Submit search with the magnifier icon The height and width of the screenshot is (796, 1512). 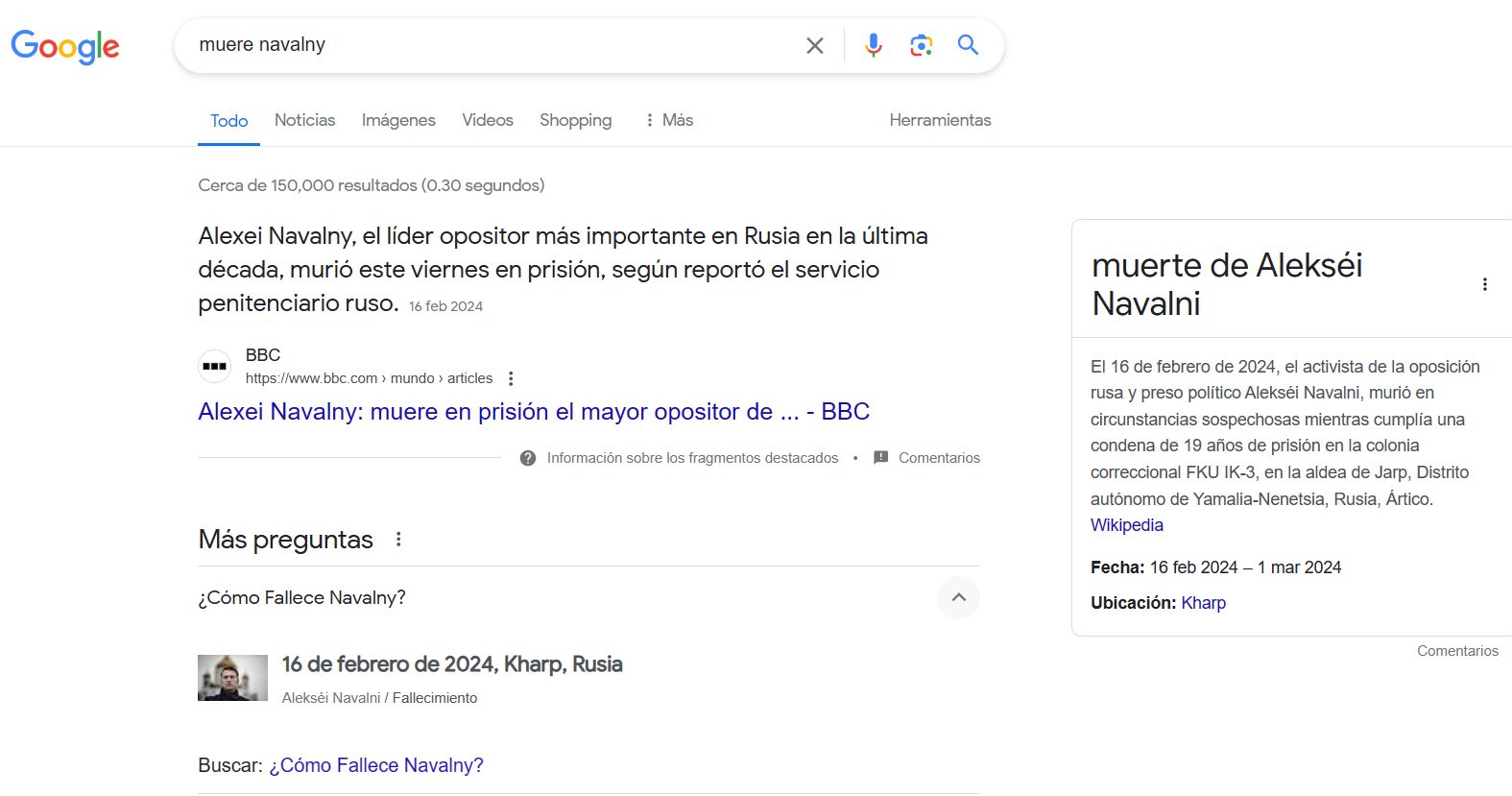point(969,45)
